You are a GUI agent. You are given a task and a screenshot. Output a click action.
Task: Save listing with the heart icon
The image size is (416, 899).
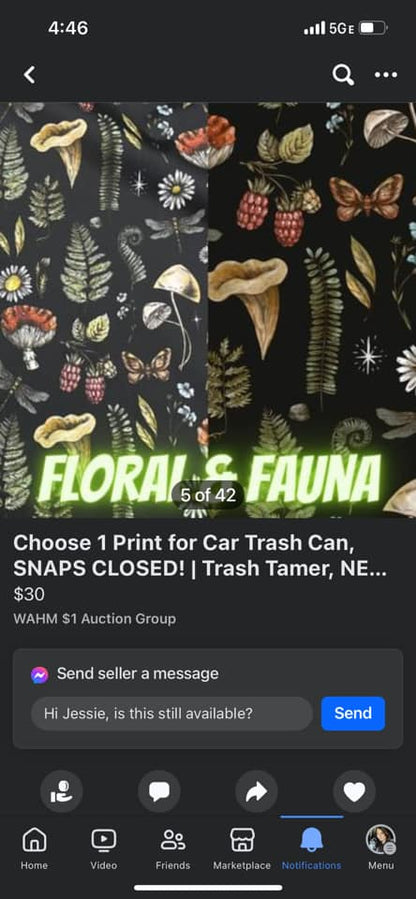coord(354,791)
